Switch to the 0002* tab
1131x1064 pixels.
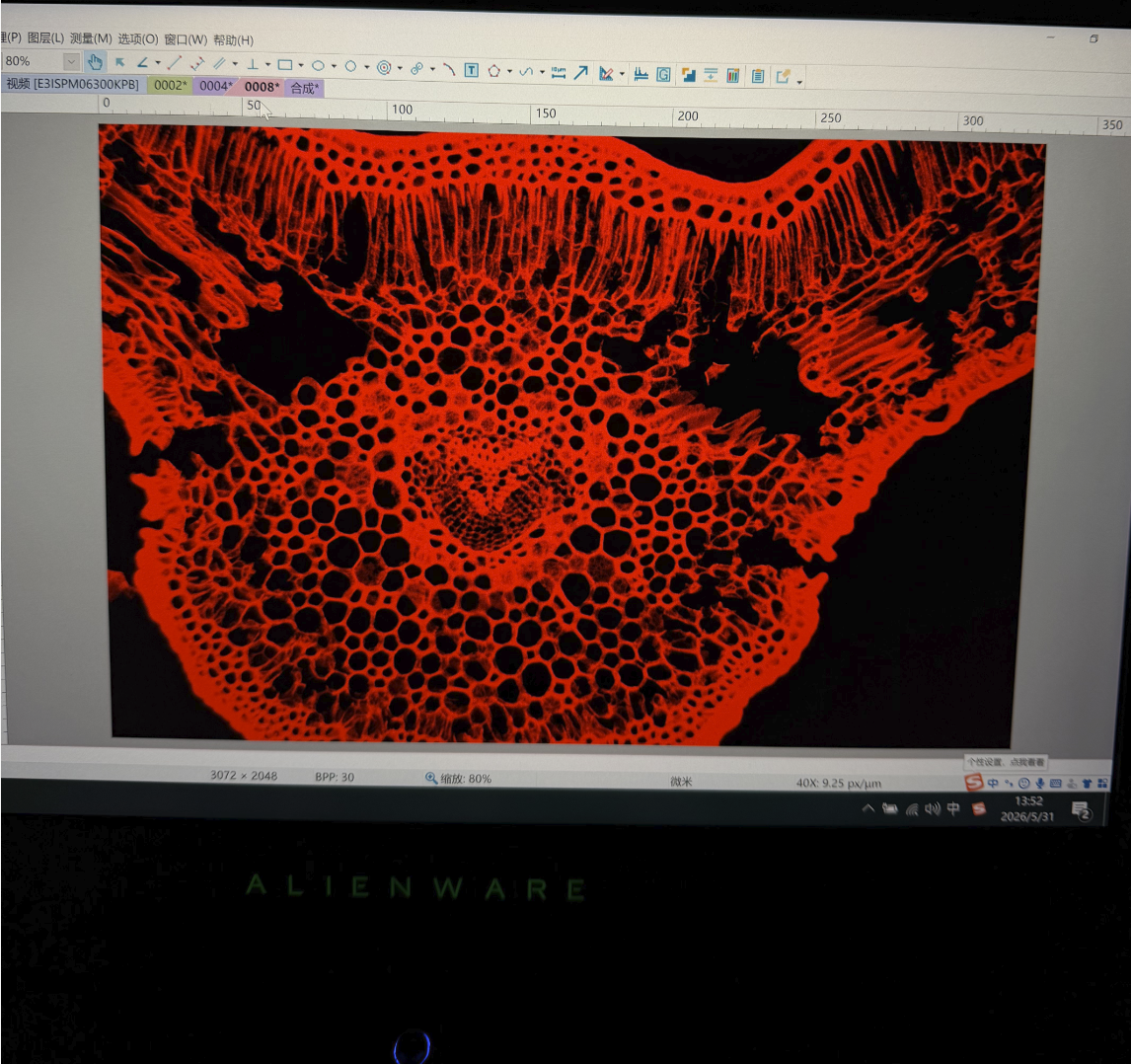(170, 85)
